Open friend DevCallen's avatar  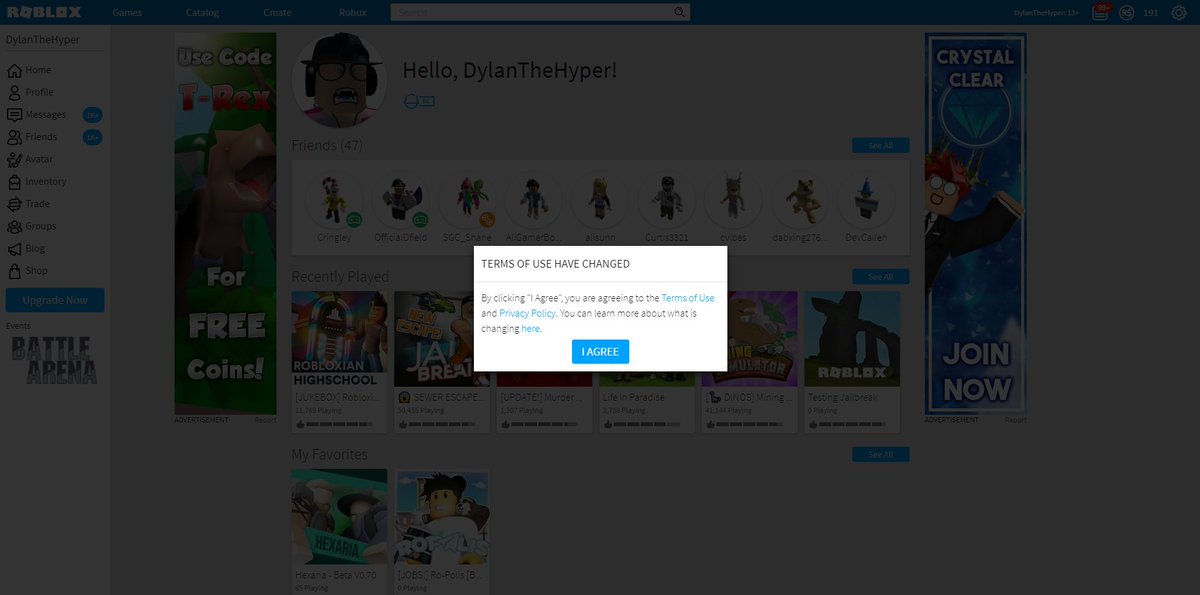click(865, 201)
